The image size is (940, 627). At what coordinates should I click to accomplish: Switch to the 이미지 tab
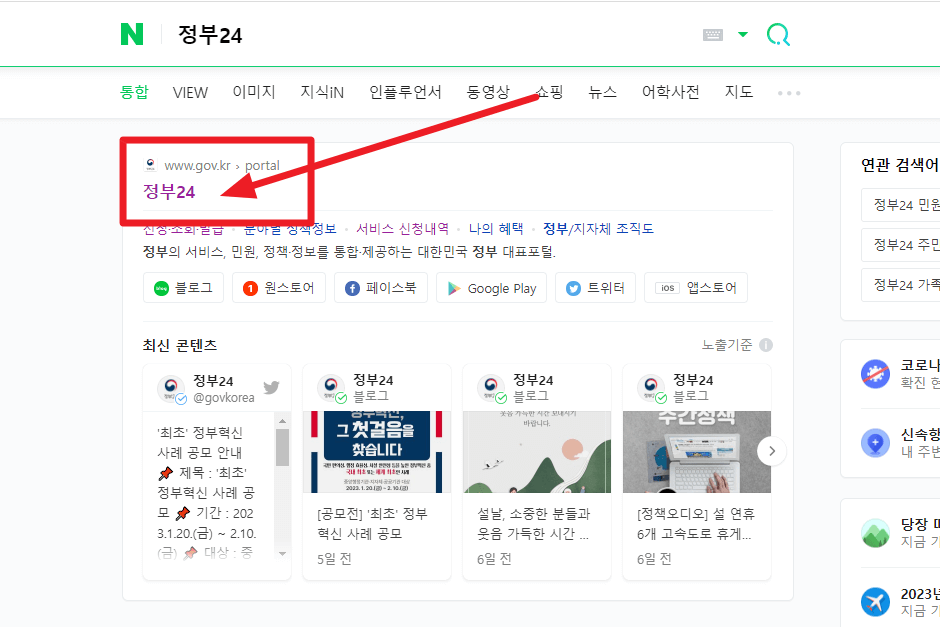click(x=254, y=92)
